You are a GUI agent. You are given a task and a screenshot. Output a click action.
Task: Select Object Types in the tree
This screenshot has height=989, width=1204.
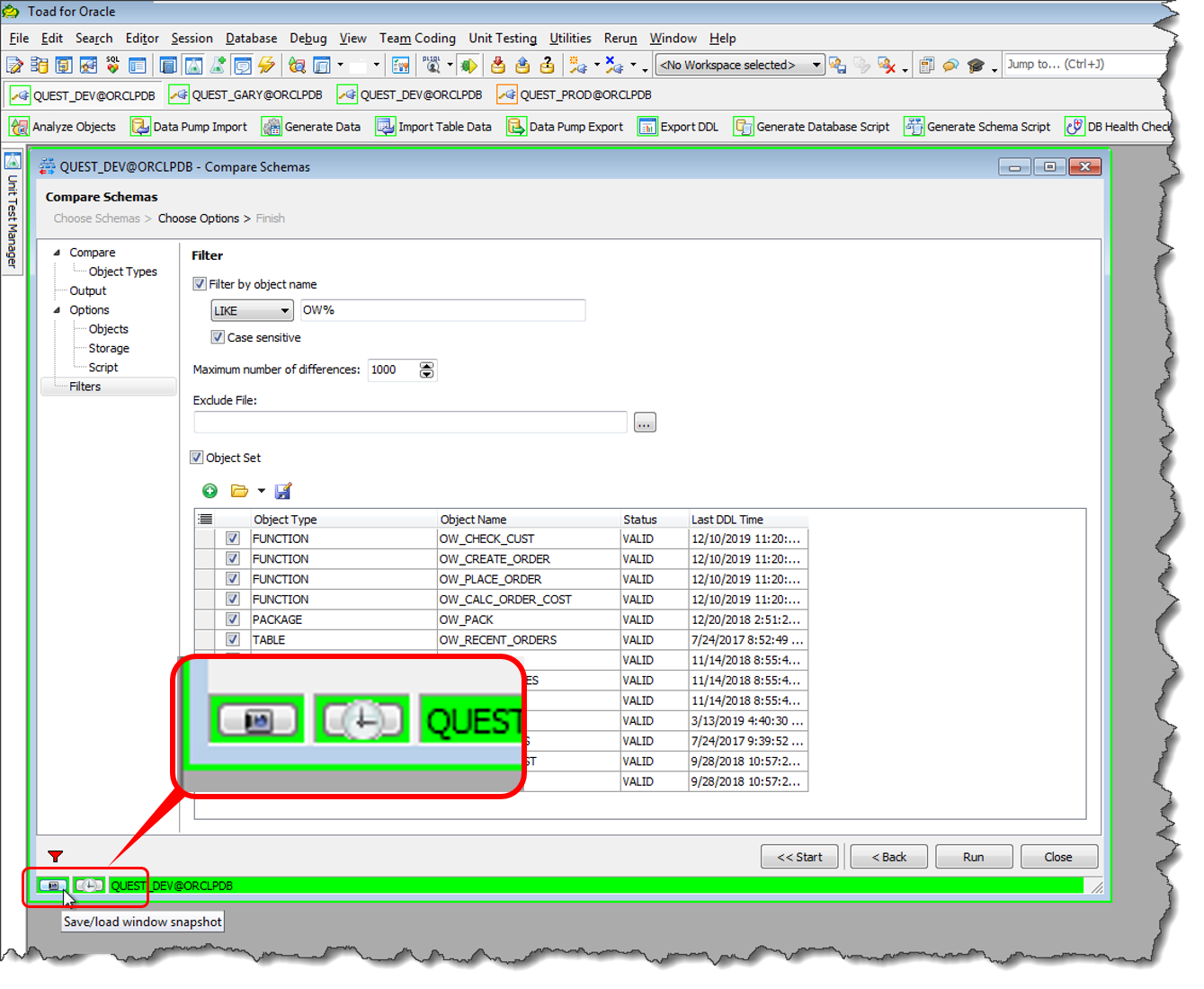click(x=123, y=272)
